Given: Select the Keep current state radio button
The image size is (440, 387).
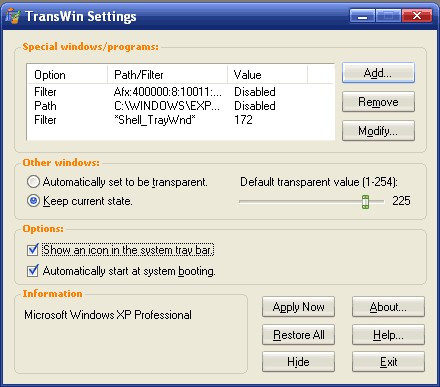Looking at the screenshot, I should [x=33, y=201].
